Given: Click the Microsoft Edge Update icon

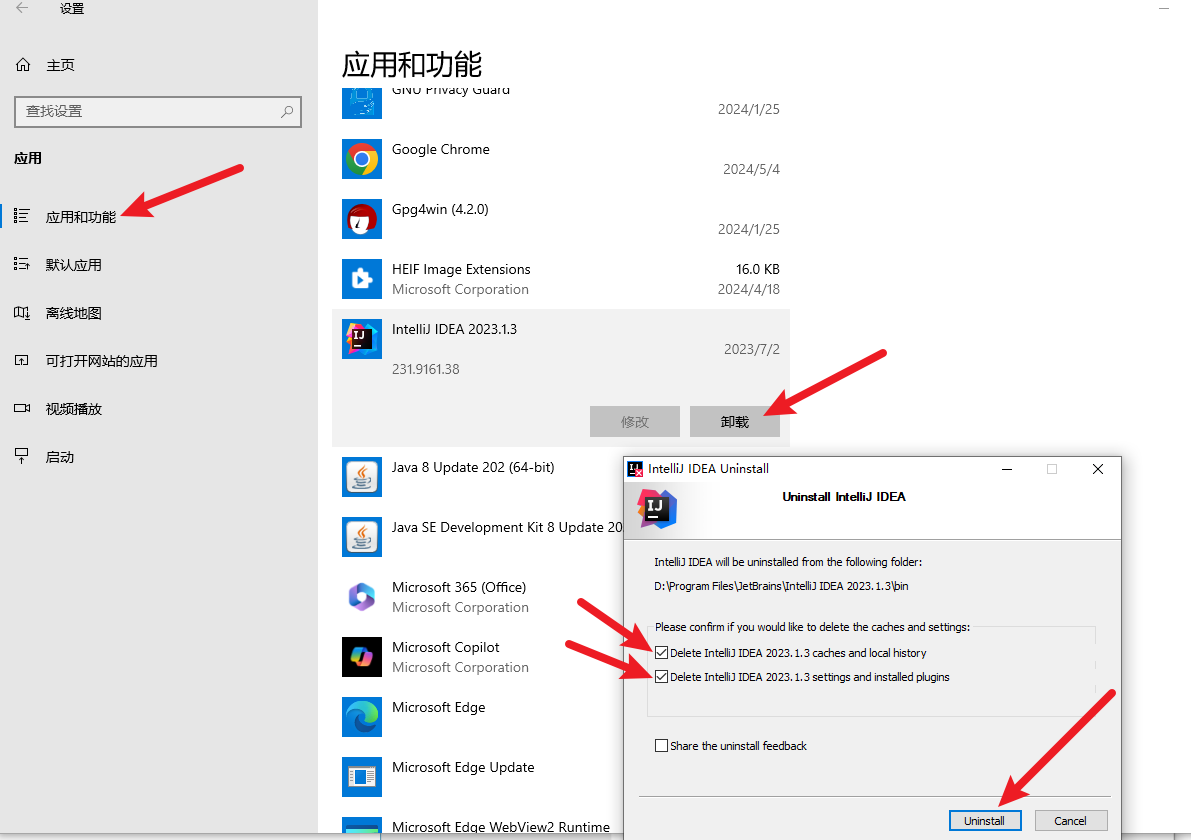Looking at the screenshot, I should point(362,777).
